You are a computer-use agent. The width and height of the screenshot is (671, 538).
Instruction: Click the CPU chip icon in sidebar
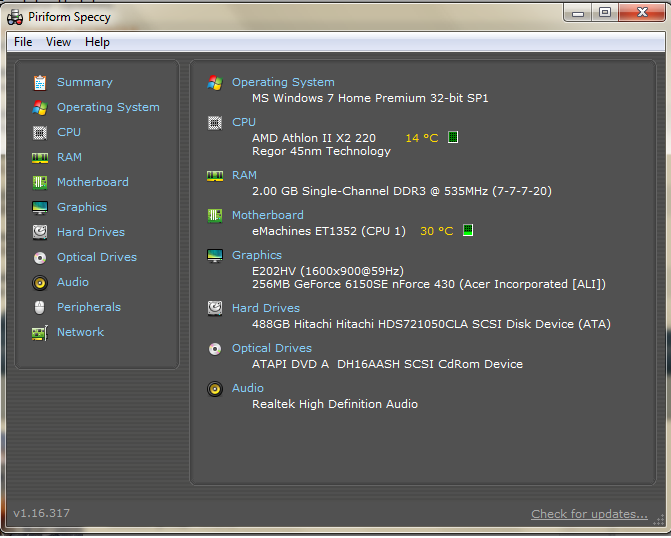tap(40, 133)
